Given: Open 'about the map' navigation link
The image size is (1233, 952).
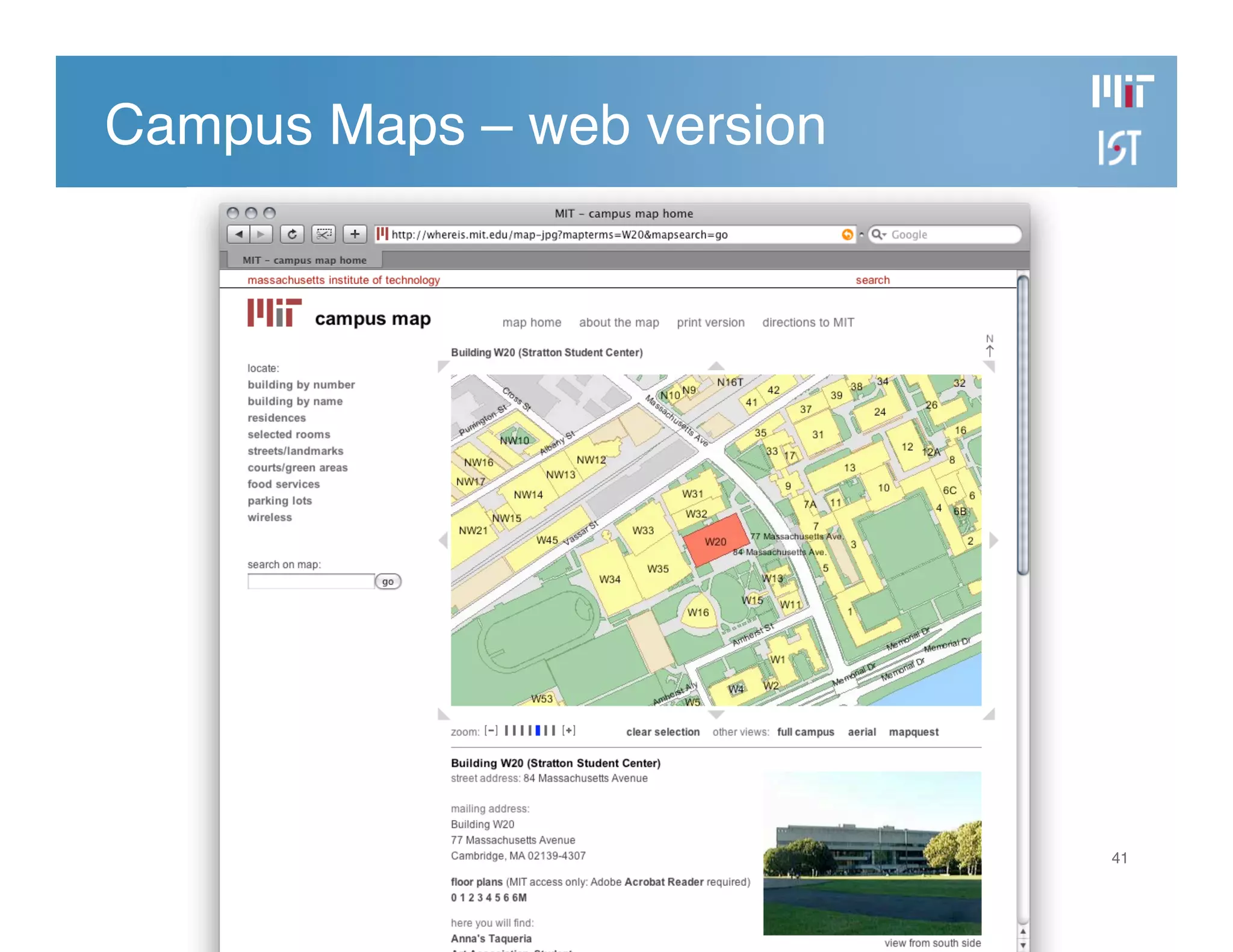Looking at the screenshot, I should tap(619, 323).
